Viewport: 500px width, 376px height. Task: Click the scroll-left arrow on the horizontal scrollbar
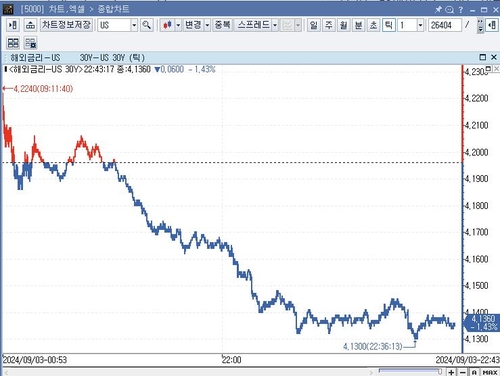(x=6, y=372)
